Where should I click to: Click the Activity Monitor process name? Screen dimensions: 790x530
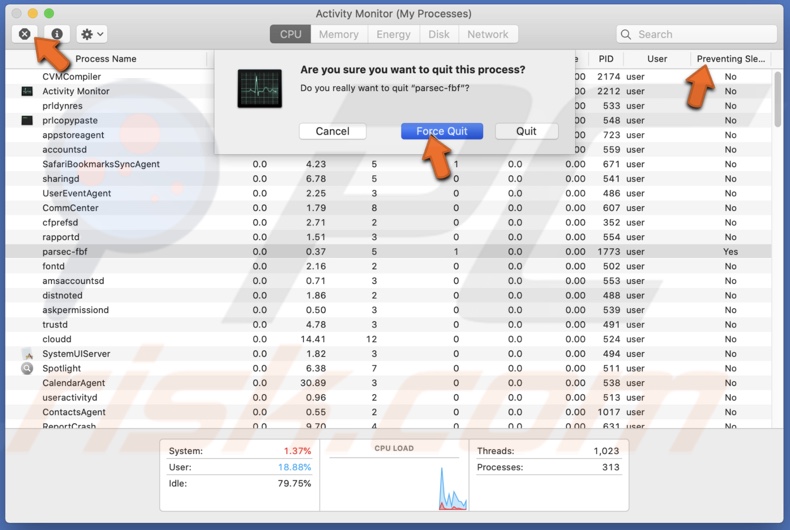[76, 91]
